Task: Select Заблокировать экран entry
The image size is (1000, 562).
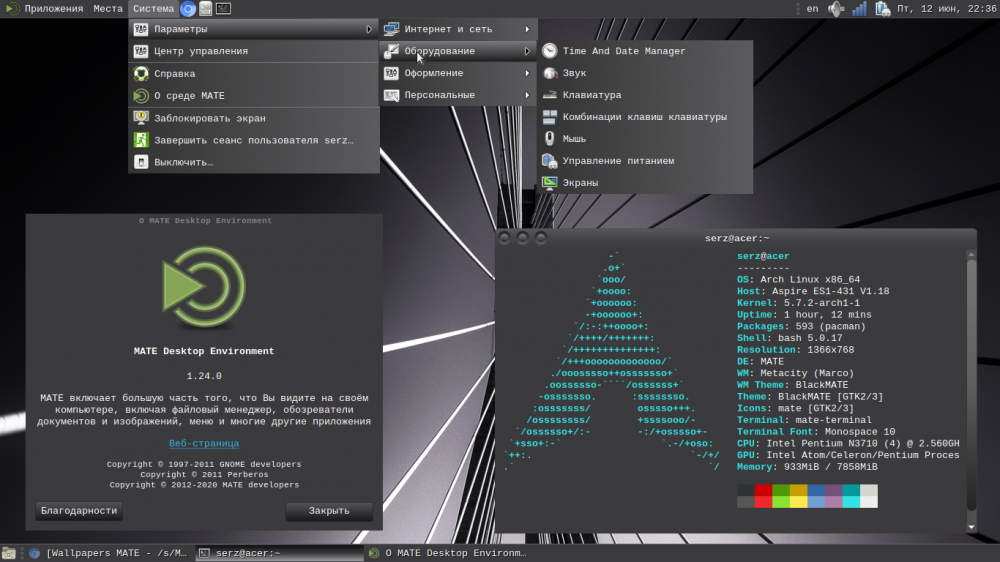Action: tap(254, 118)
